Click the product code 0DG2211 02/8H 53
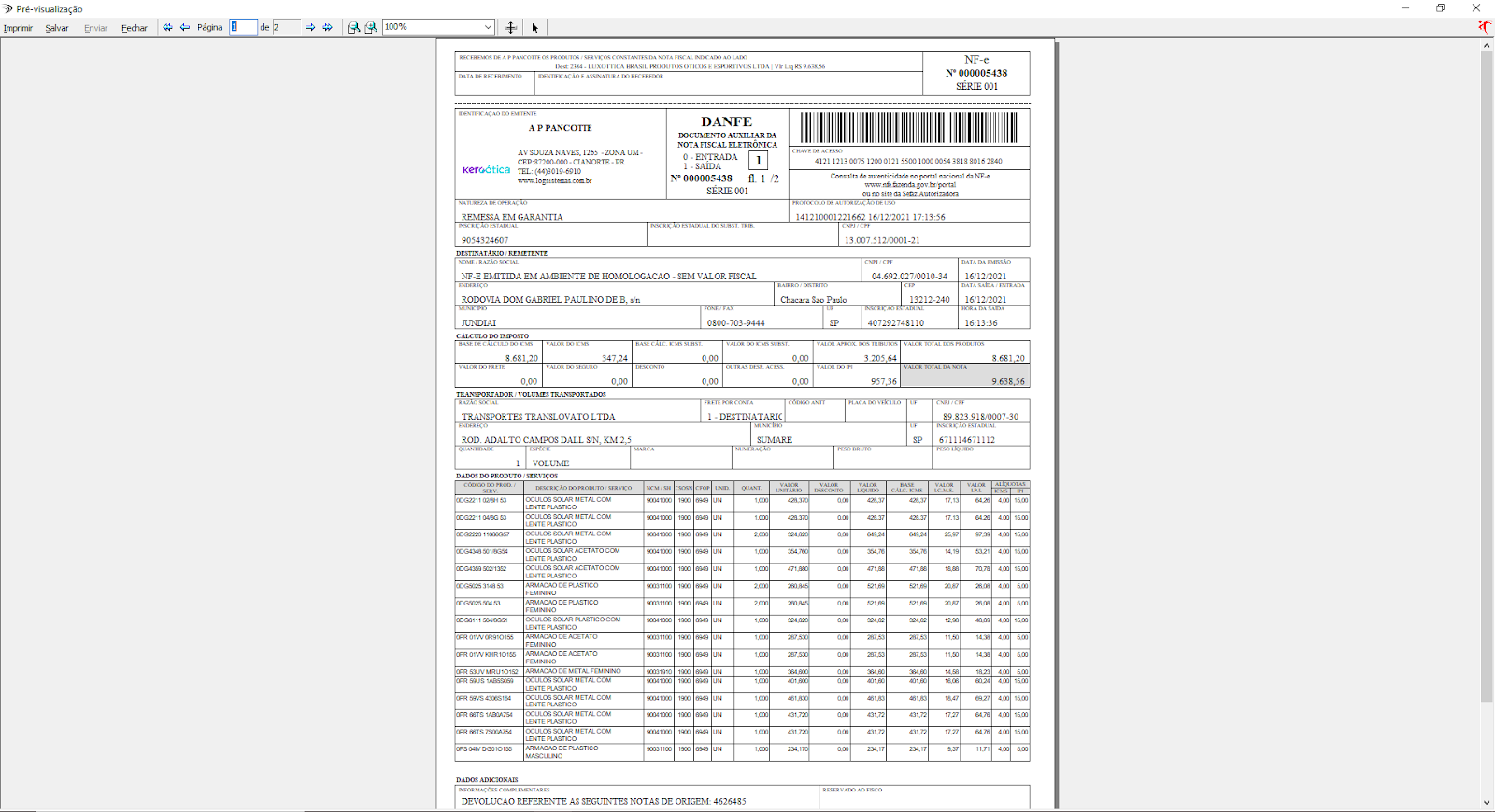Viewport: 1495px width, 812px height. tap(481, 500)
